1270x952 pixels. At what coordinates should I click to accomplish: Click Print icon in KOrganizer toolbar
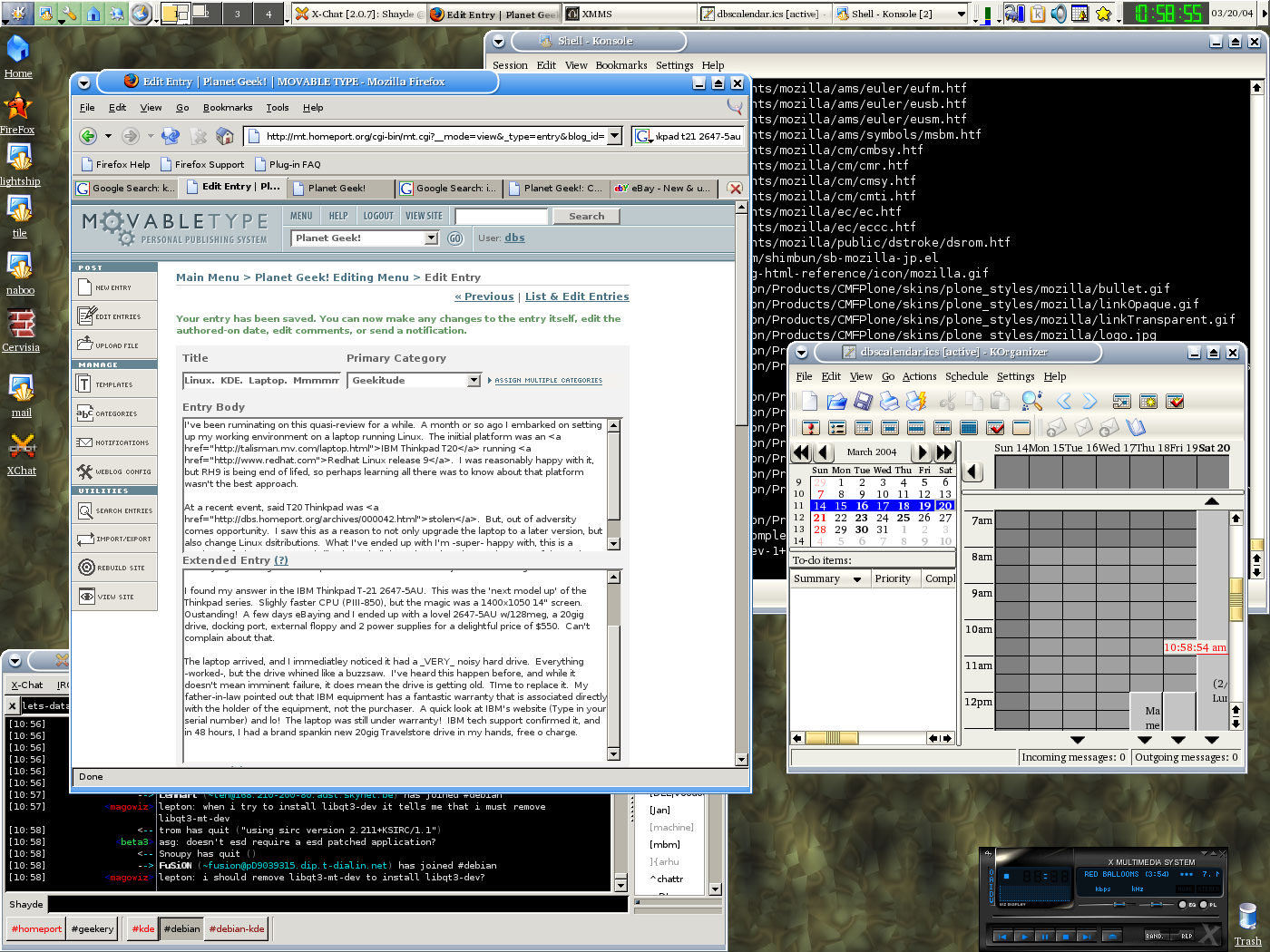click(x=889, y=401)
